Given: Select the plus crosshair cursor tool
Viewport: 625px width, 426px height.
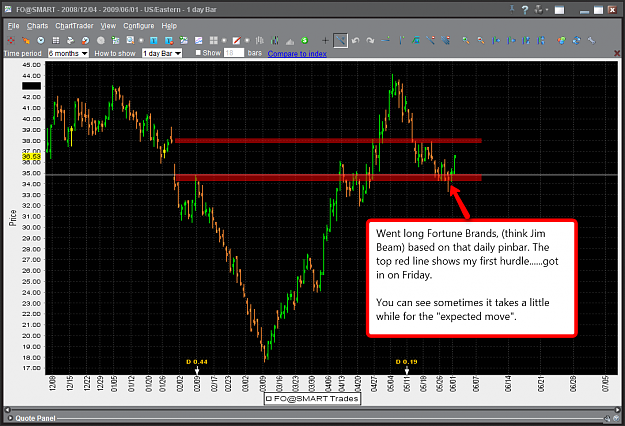Looking at the screenshot, I should point(325,40).
